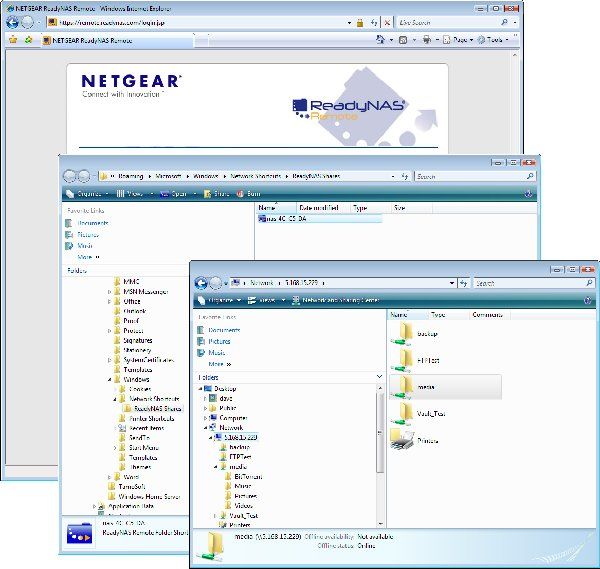
Task: Open address dropdown in Network explorer window
Action: click(x=452, y=283)
